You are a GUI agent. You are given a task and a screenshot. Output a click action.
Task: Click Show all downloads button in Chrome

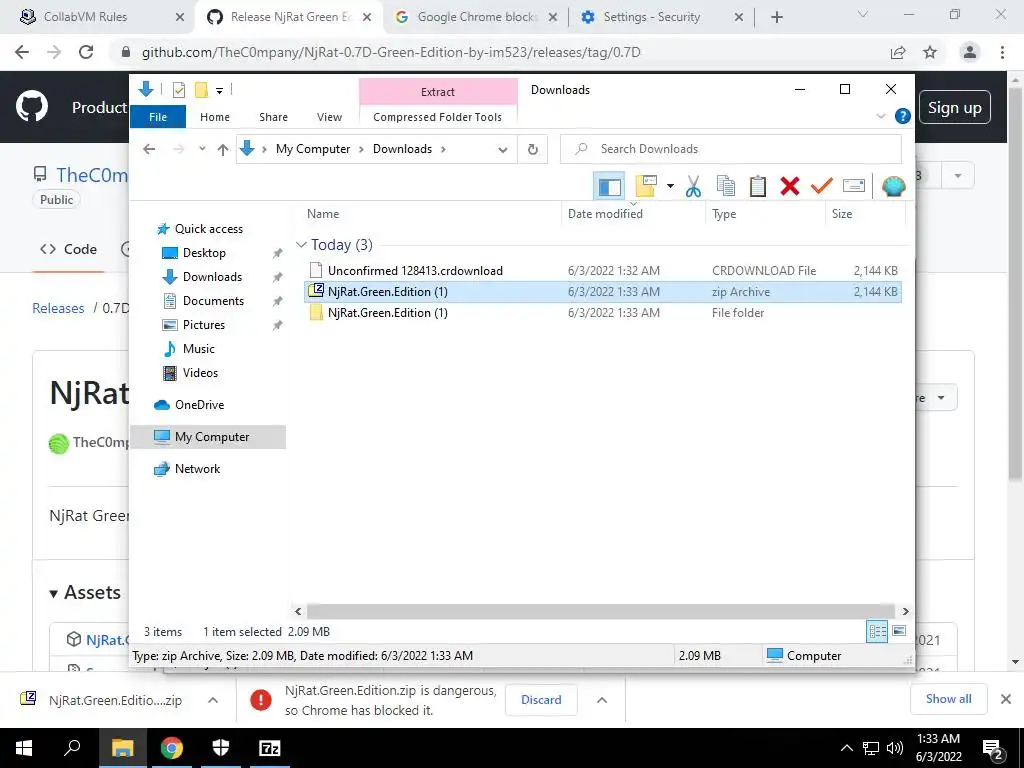(948, 699)
